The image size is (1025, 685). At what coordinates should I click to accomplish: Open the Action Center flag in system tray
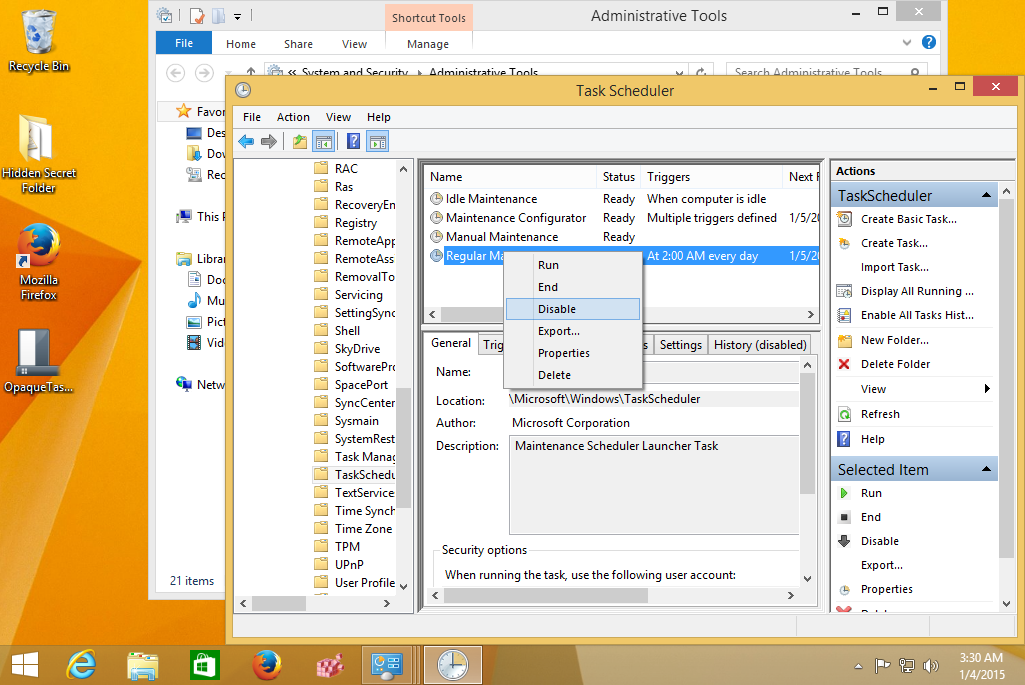tap(882, 665)
